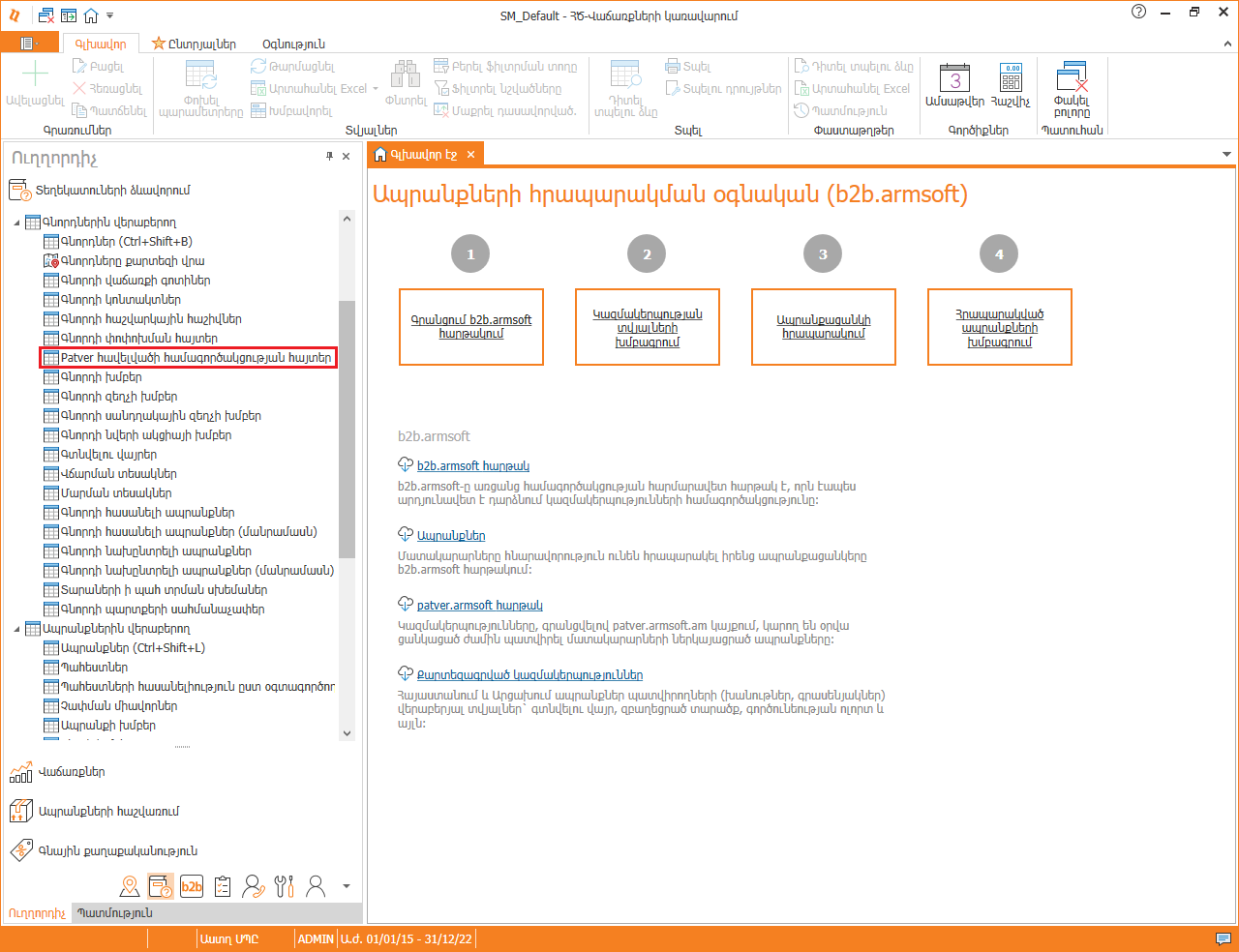Screen dimensions: 1239x952
Task: Close the Ուղղորդիչ navigator panel
Action: point(347,156)
